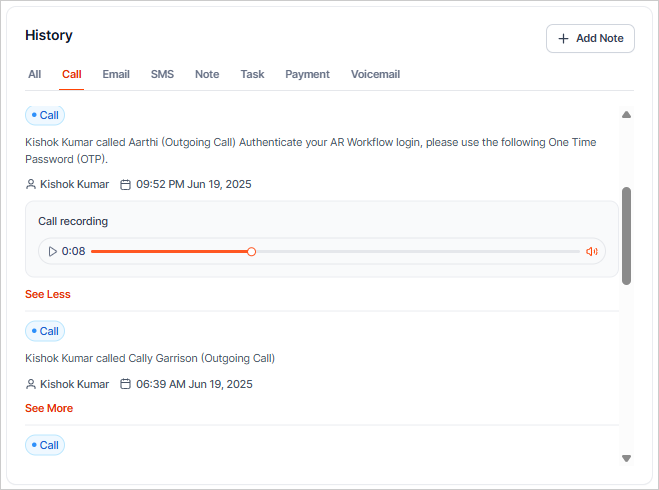The height and width of the screenshot is (490, 659).
Task: Click the audio progress slider handle
Action: click(251, 252)
